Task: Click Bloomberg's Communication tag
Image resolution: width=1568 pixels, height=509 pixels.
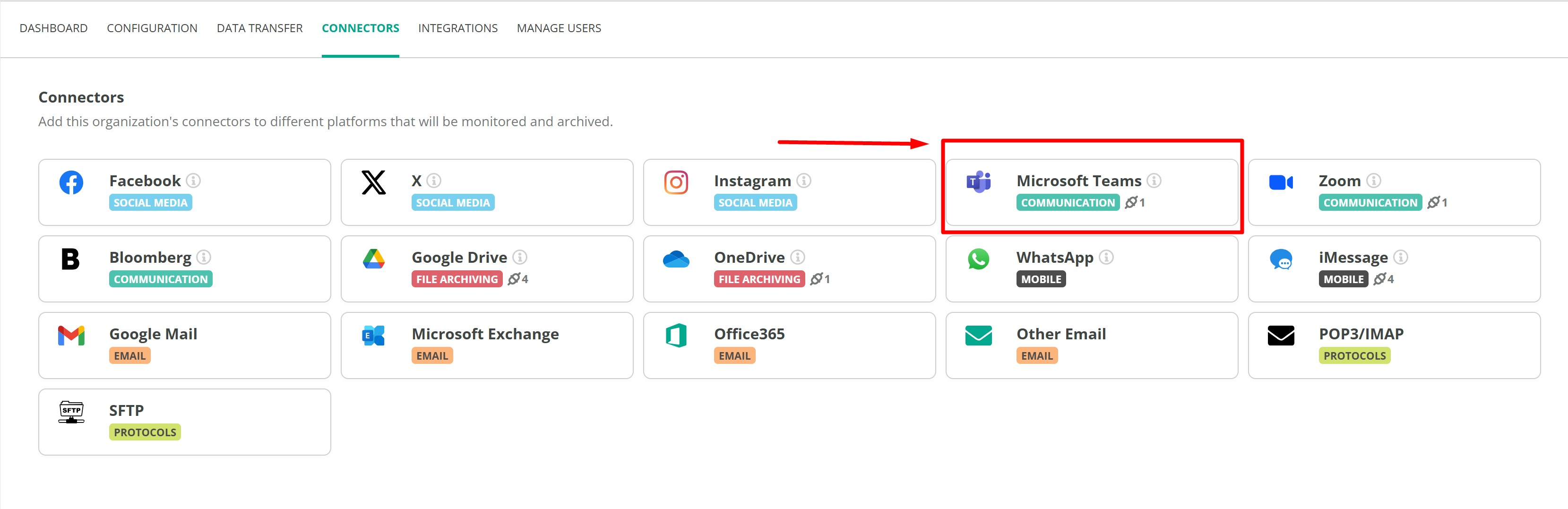Action: [161, 279]
